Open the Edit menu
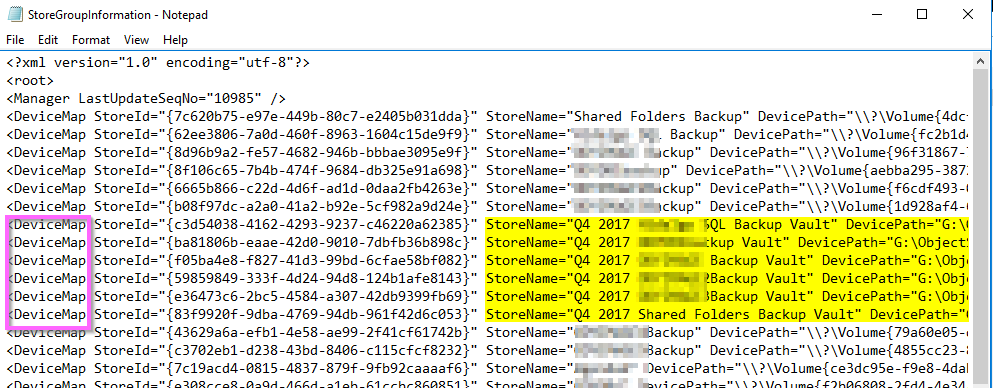 [x=48, y=40]
